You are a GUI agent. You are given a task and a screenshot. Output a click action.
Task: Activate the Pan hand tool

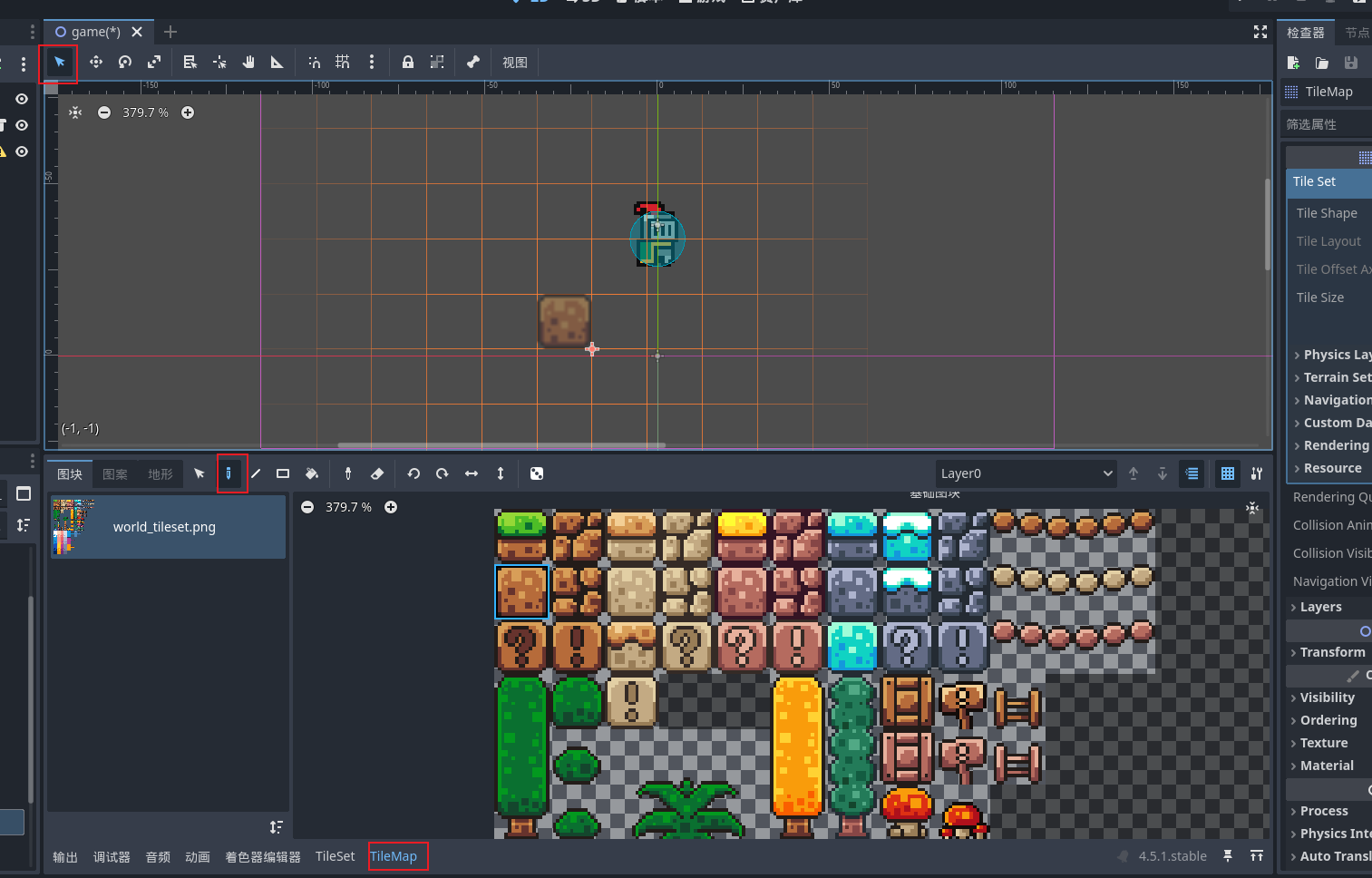click(x=248, y=63)
